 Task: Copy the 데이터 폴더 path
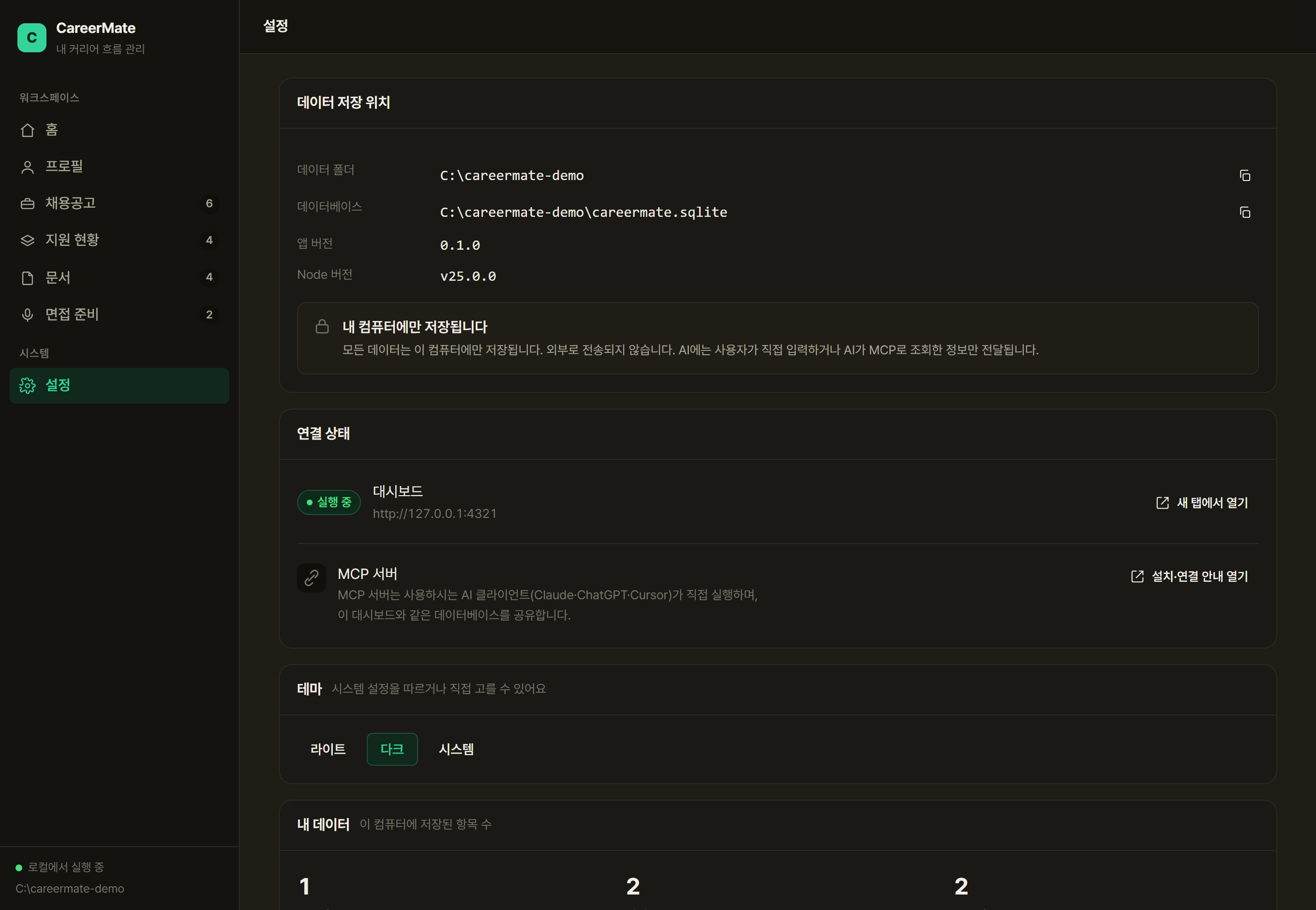click(1245, 176)
